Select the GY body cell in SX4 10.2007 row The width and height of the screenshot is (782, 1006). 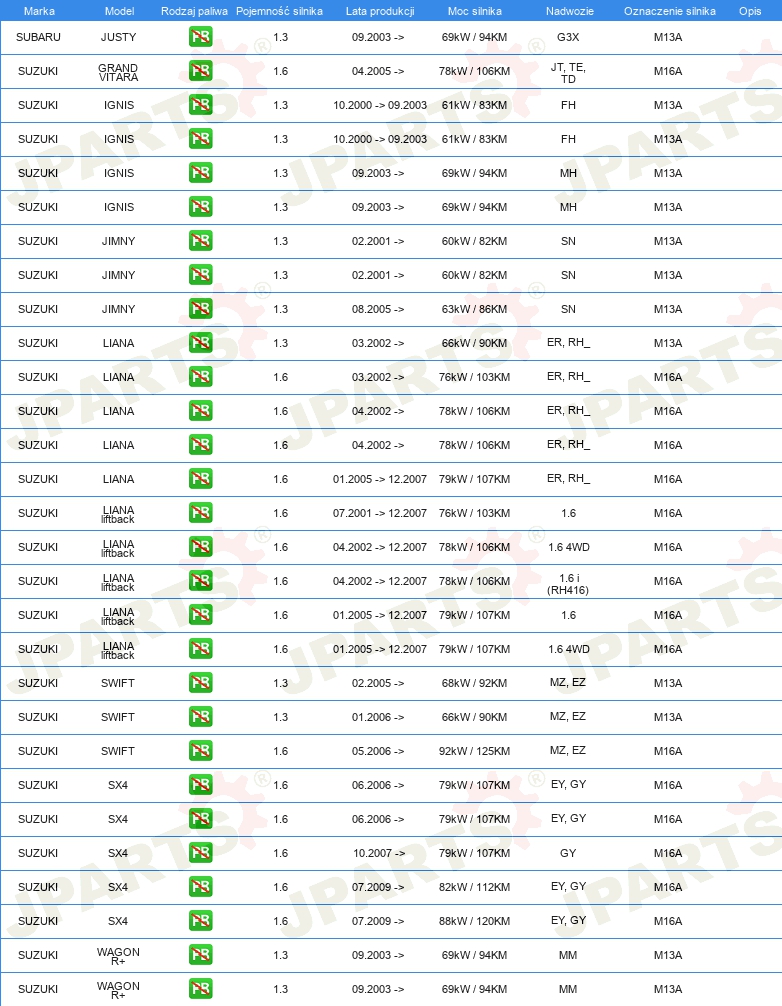(x=568, y=853)
